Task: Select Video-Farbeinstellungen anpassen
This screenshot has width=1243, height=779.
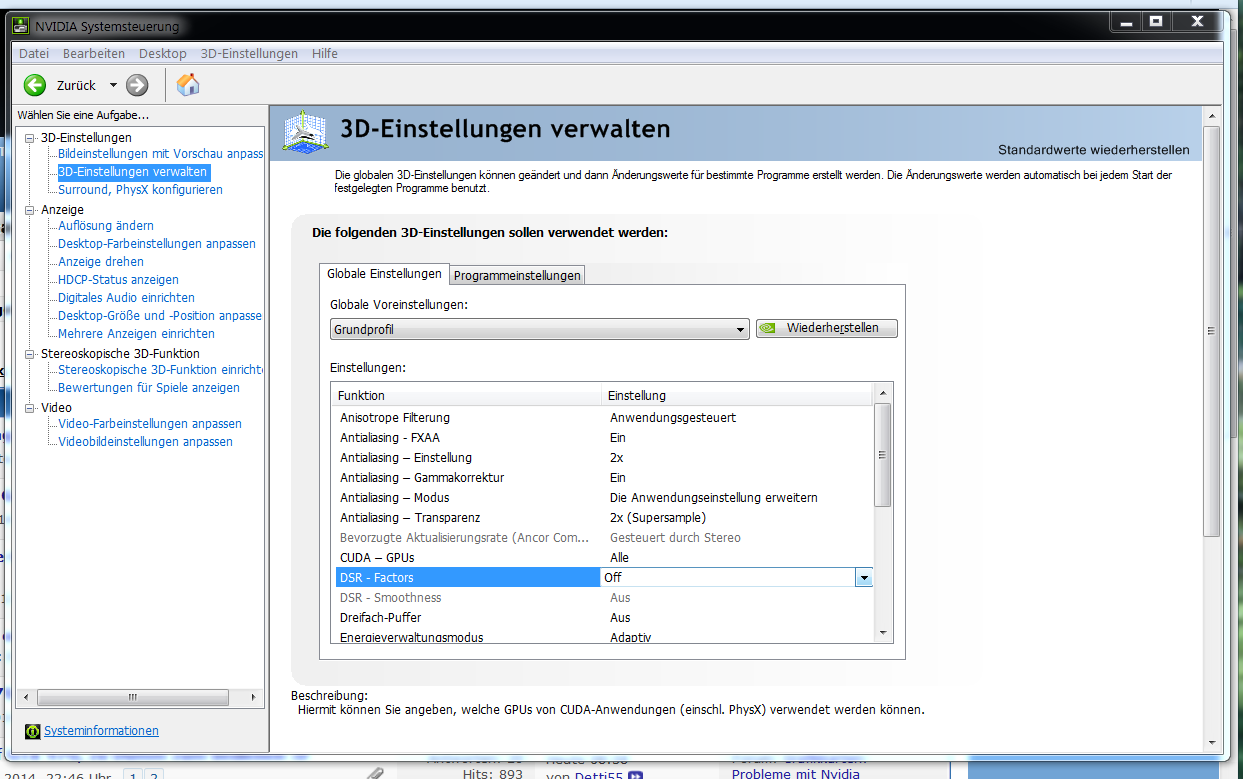Action: [150, 424]
